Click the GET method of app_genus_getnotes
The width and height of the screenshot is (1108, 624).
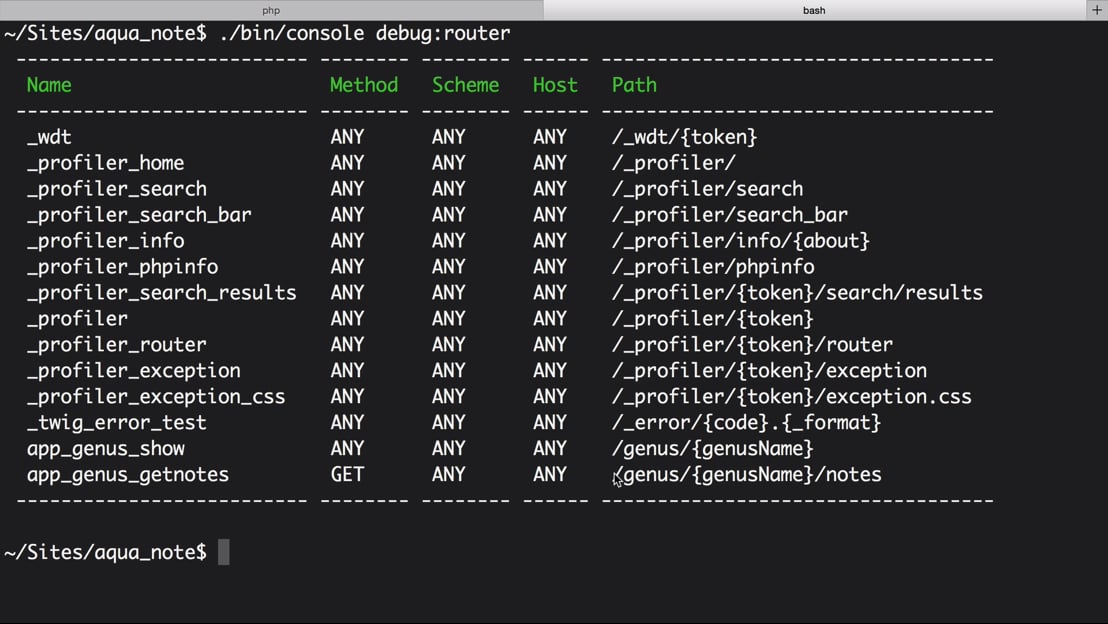[347, 475]
